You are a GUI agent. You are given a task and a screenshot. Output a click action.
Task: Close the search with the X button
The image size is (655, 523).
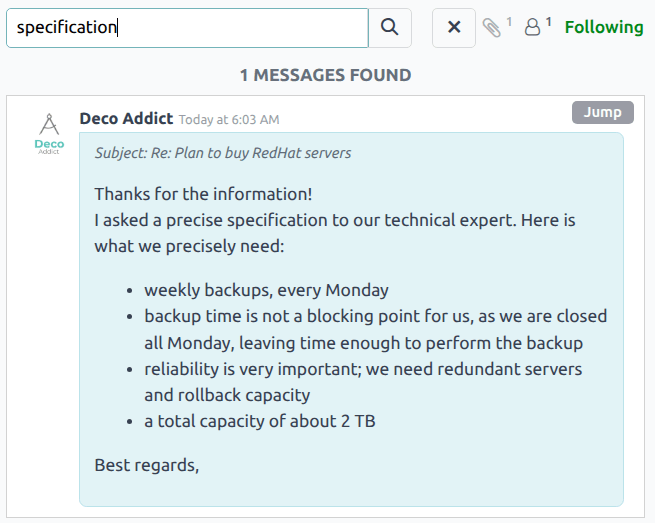(x=453, y=27)
